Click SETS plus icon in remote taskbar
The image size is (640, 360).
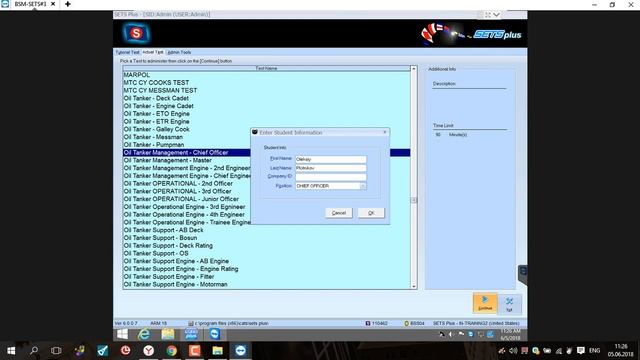[191, 334]
